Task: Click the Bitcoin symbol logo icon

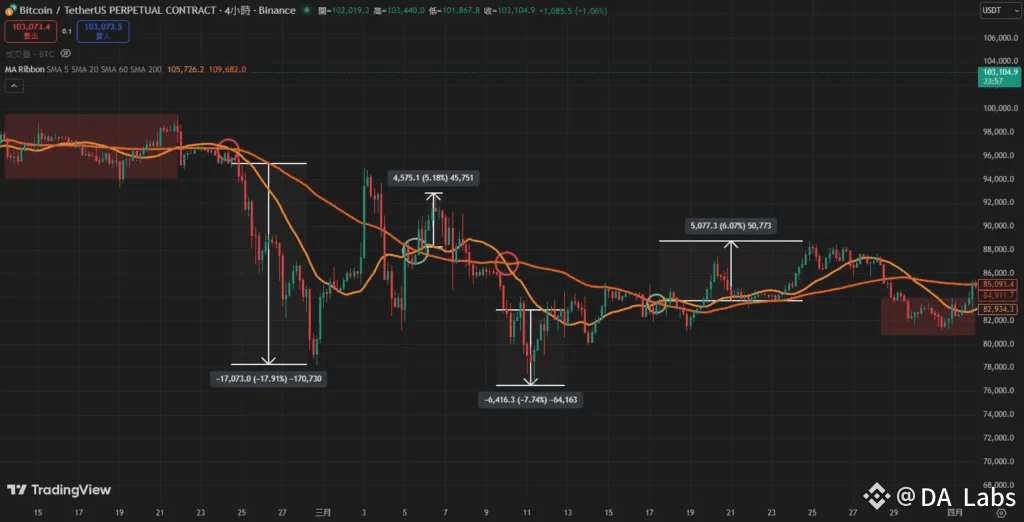Action: coord(10,10)
